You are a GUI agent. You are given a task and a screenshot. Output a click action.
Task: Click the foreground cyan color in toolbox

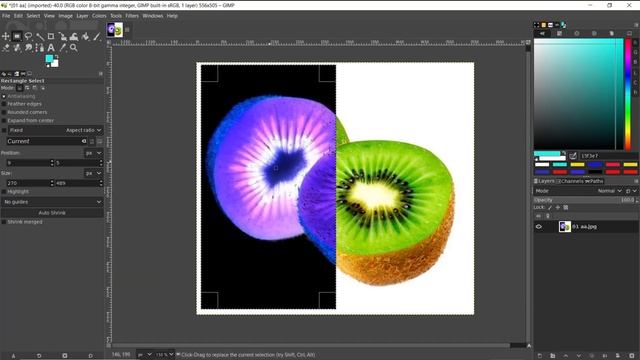coord(49,59)
